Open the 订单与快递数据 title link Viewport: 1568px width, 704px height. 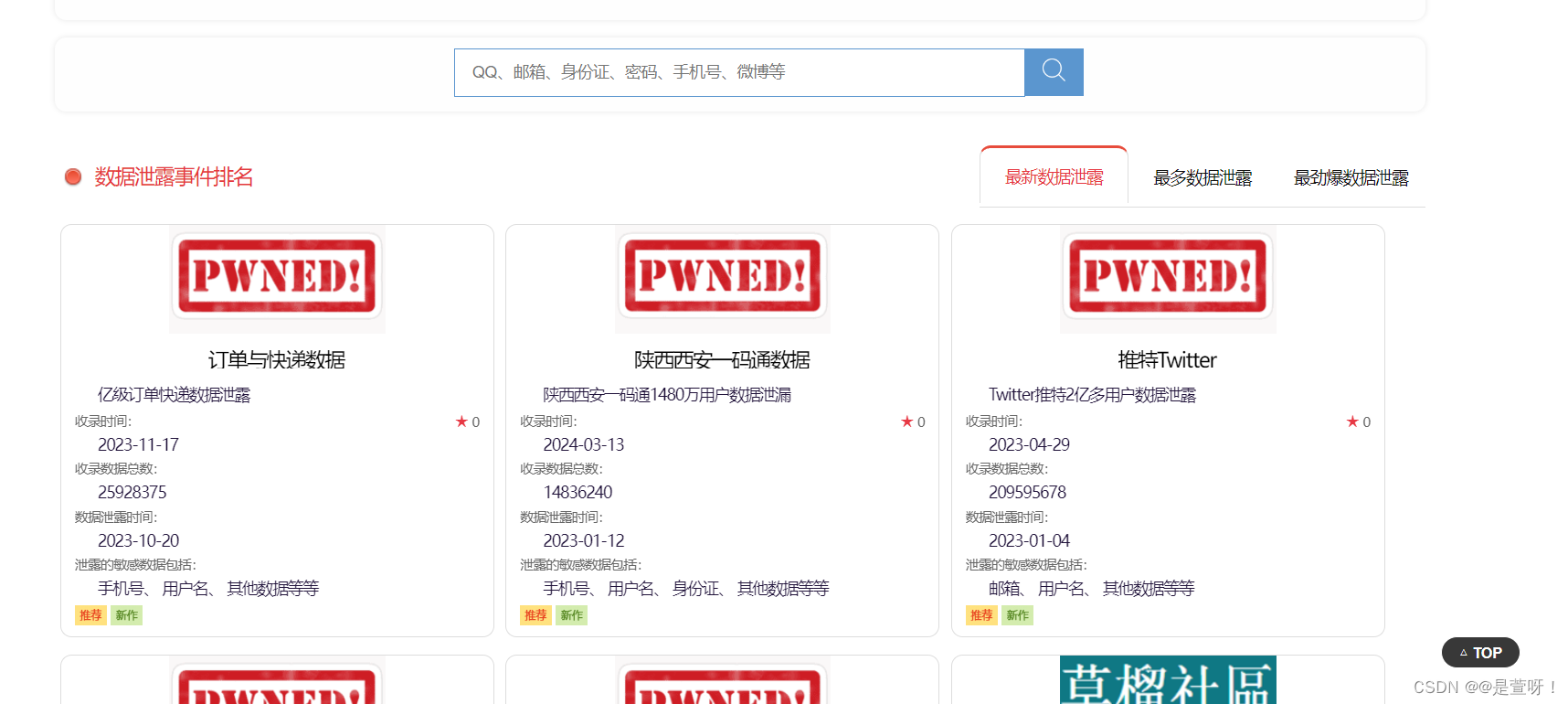[x=277, y=359]
